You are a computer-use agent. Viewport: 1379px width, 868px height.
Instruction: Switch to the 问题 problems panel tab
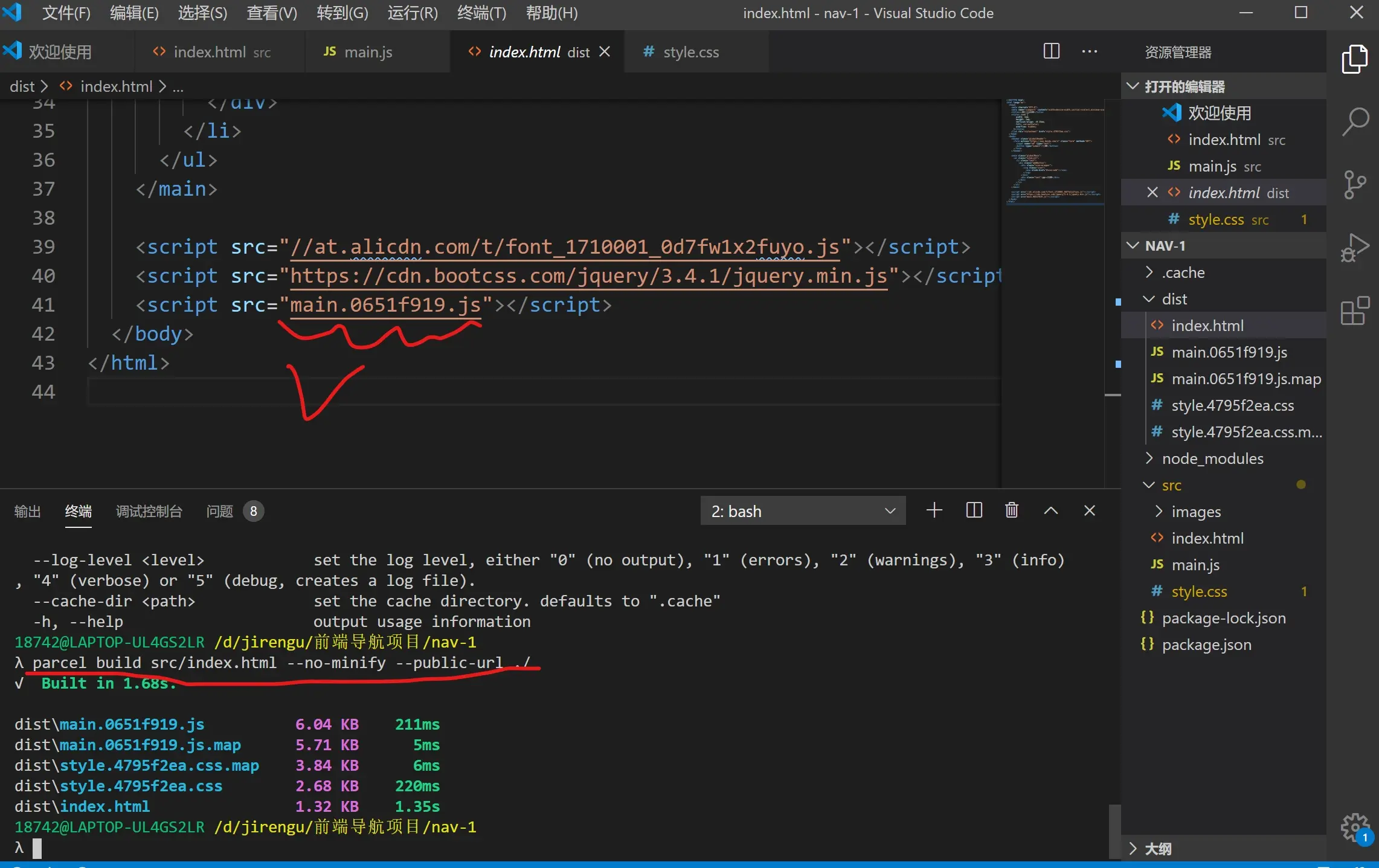click(220, 512)
